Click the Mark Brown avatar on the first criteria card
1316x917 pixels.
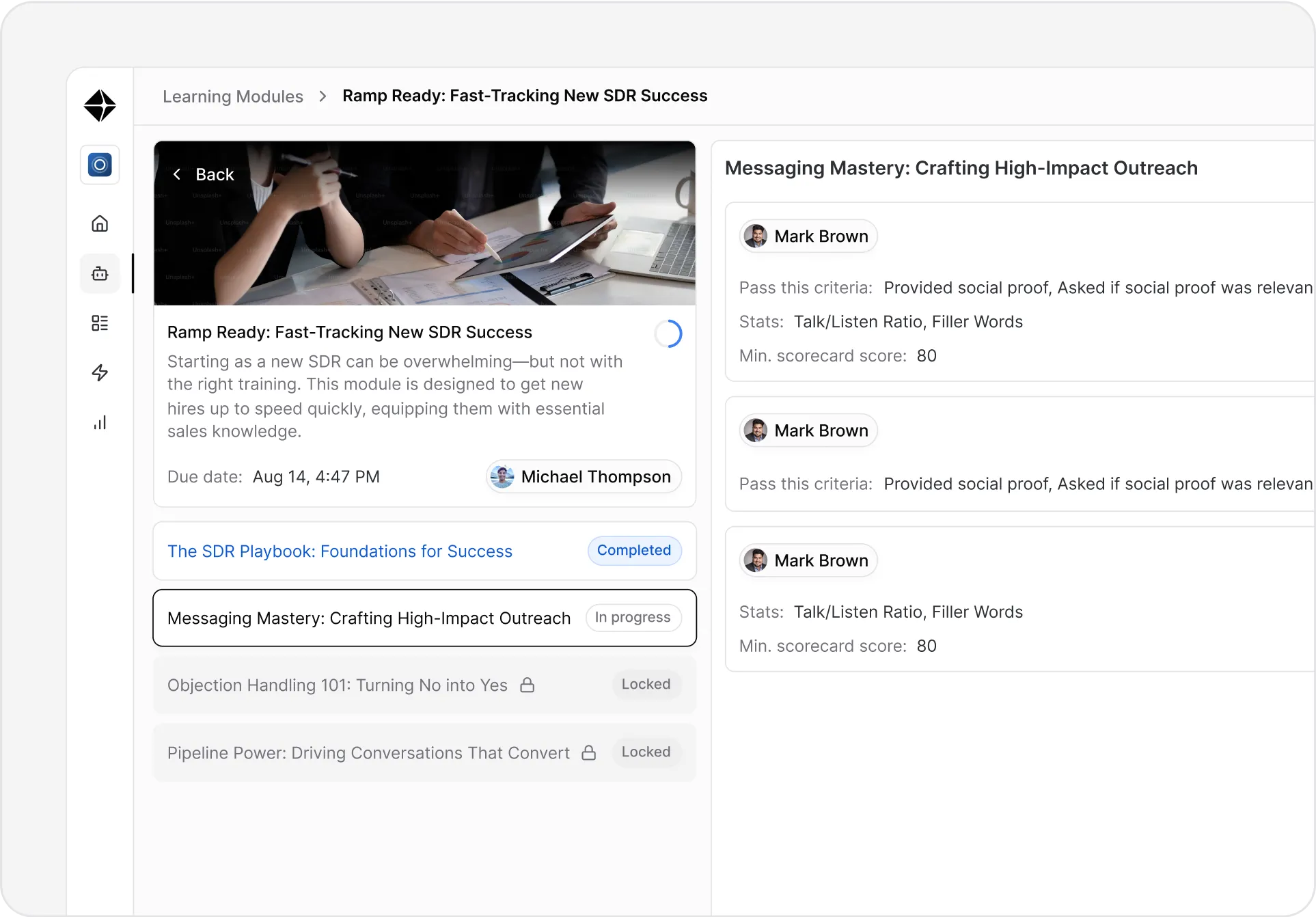tap(754, 236)
